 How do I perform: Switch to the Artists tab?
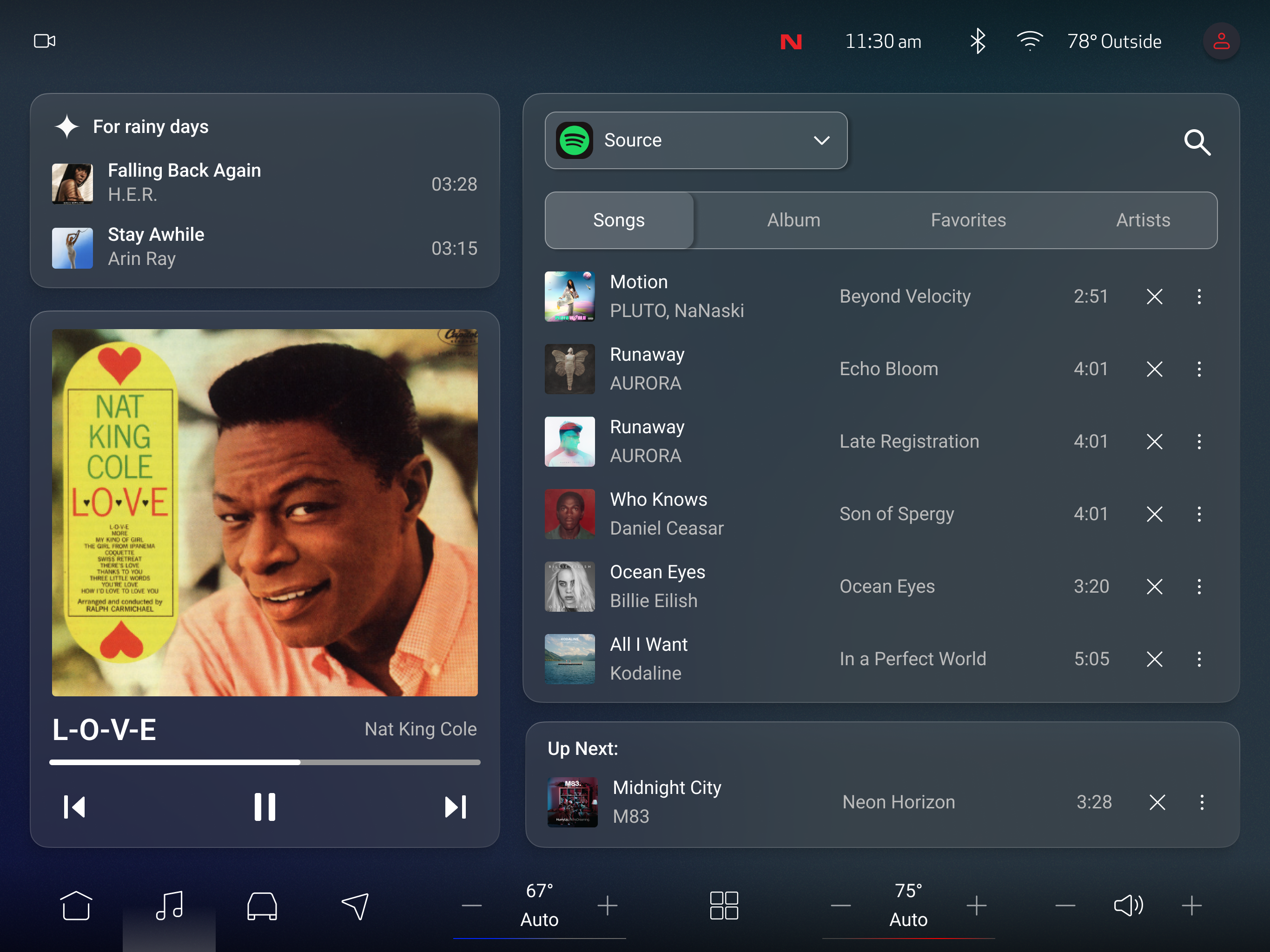coord(1143,220)
